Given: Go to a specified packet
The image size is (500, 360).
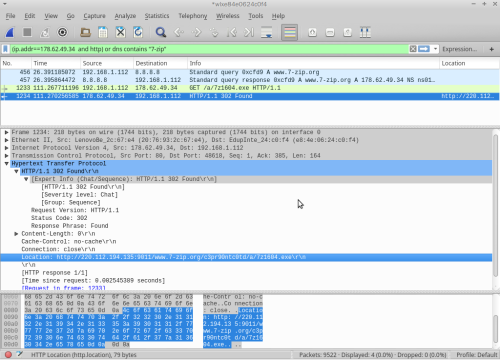Looking at the screenshot, I should (214, 32).
